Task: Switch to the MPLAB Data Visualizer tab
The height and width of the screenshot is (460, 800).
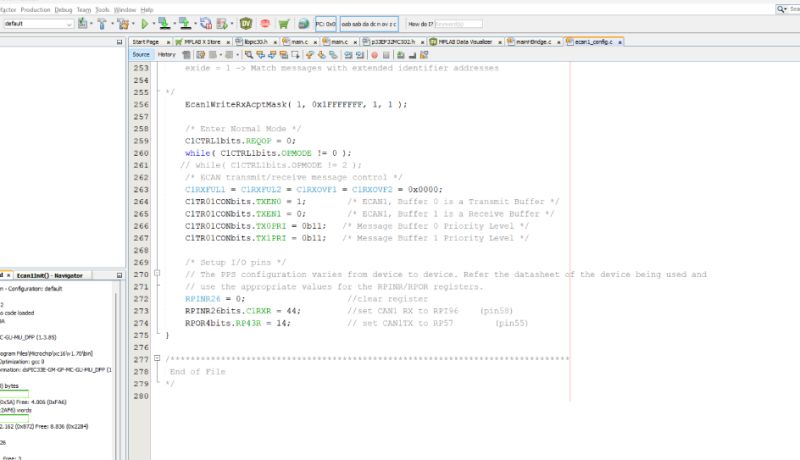Action: (465, 42)
